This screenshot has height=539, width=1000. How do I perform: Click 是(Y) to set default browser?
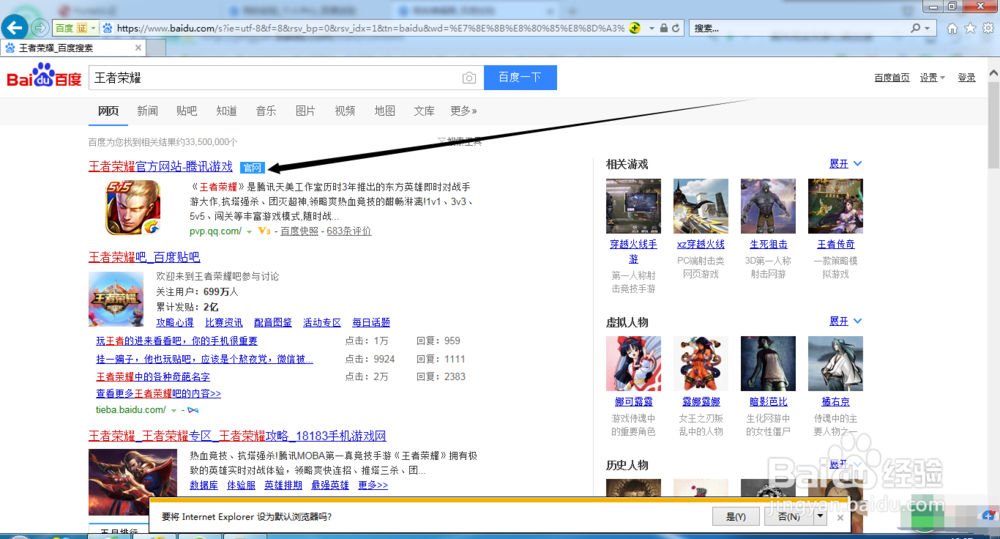(x=736, y=517)
